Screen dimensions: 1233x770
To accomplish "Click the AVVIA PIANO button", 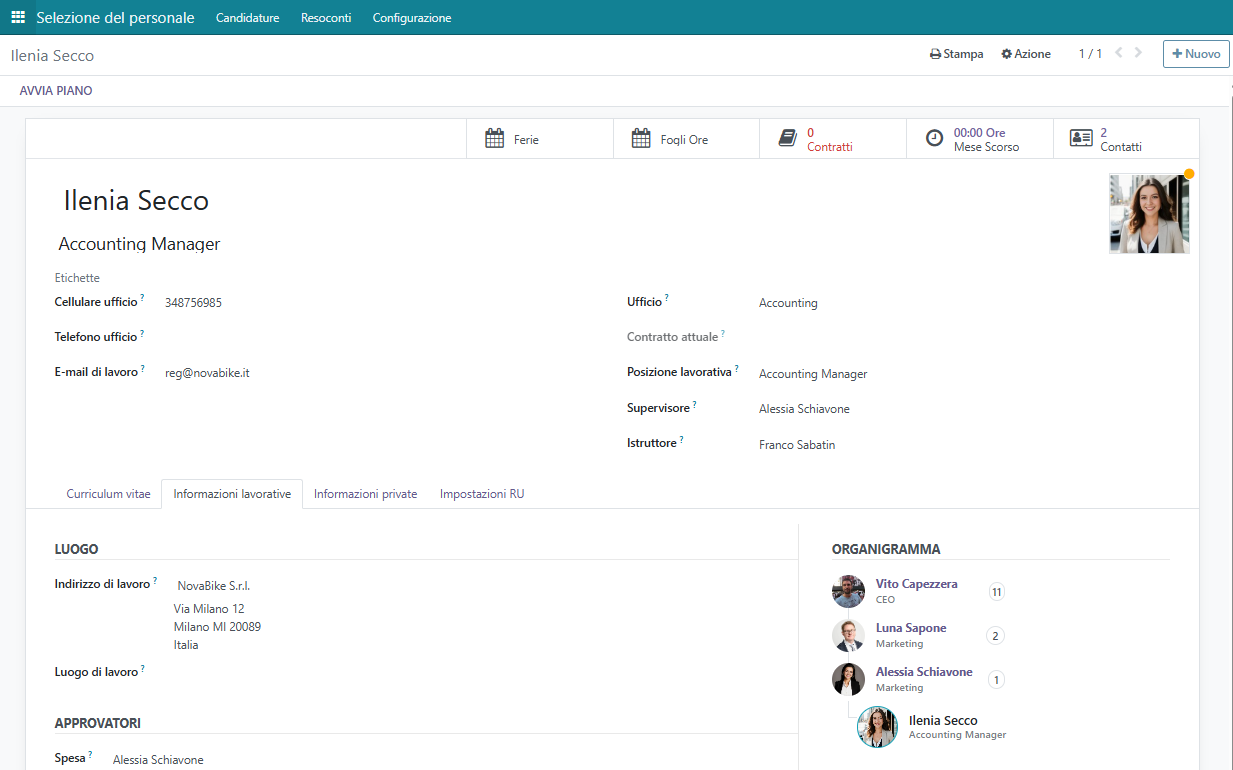I will (x=56, y=91).
